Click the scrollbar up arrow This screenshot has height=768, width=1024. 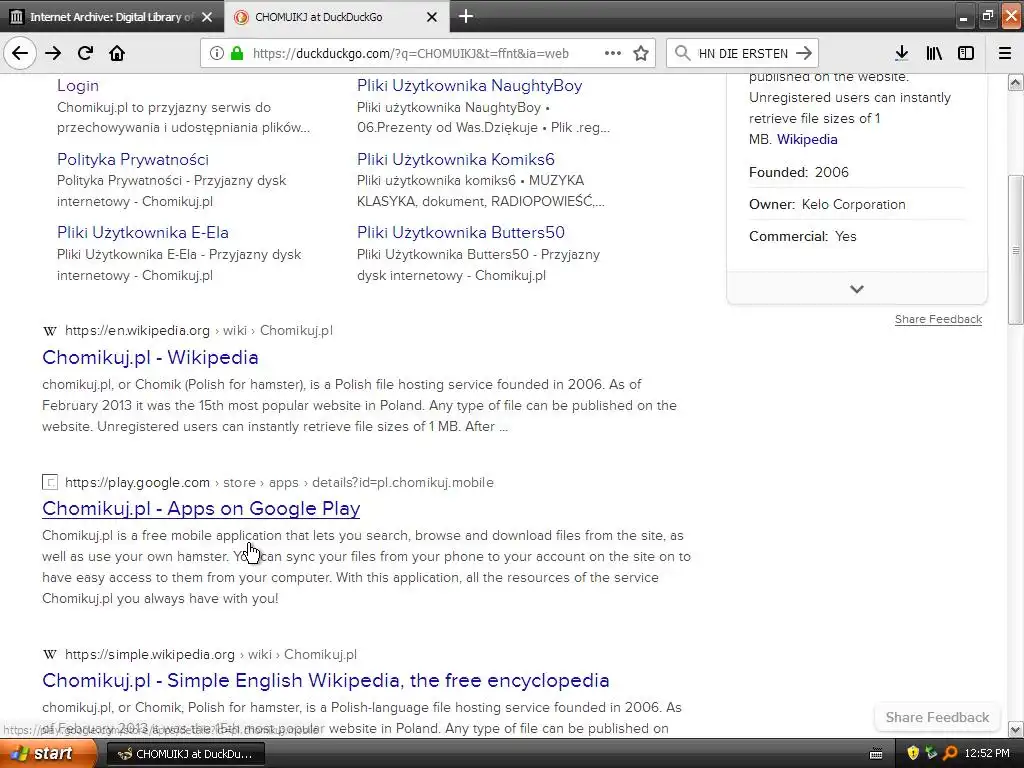point(1016,82)
